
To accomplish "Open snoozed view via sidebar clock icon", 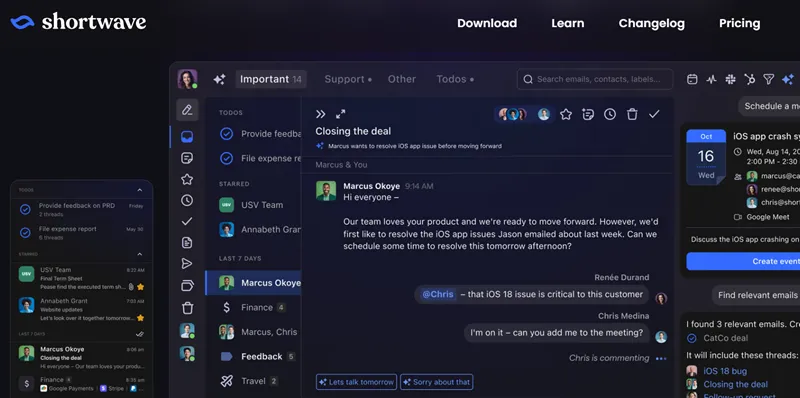I will tap(187, 201).
